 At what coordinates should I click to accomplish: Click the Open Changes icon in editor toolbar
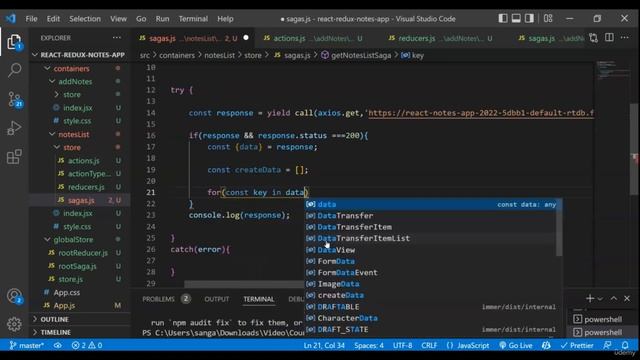(593, 38)
